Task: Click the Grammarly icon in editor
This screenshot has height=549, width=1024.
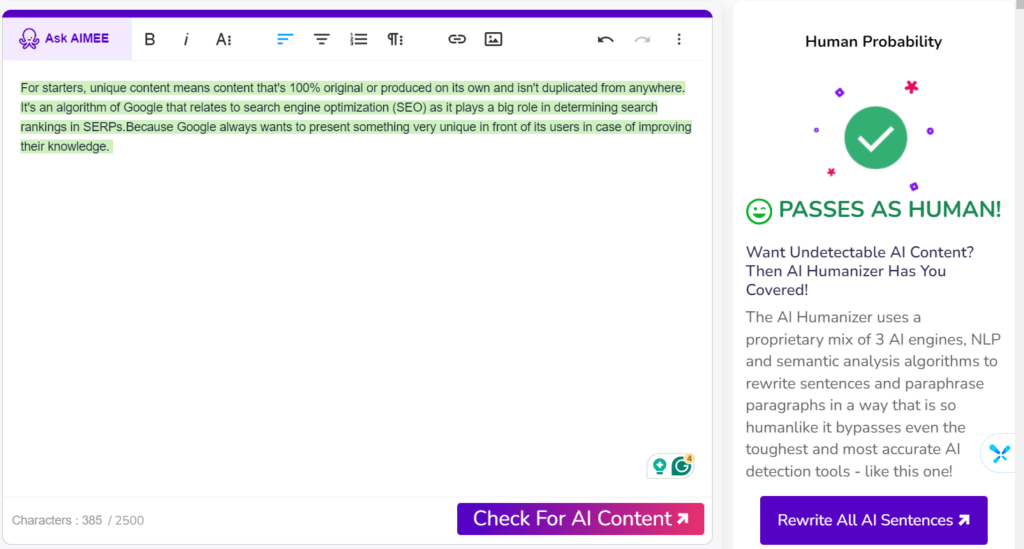Action: point(682,466)
